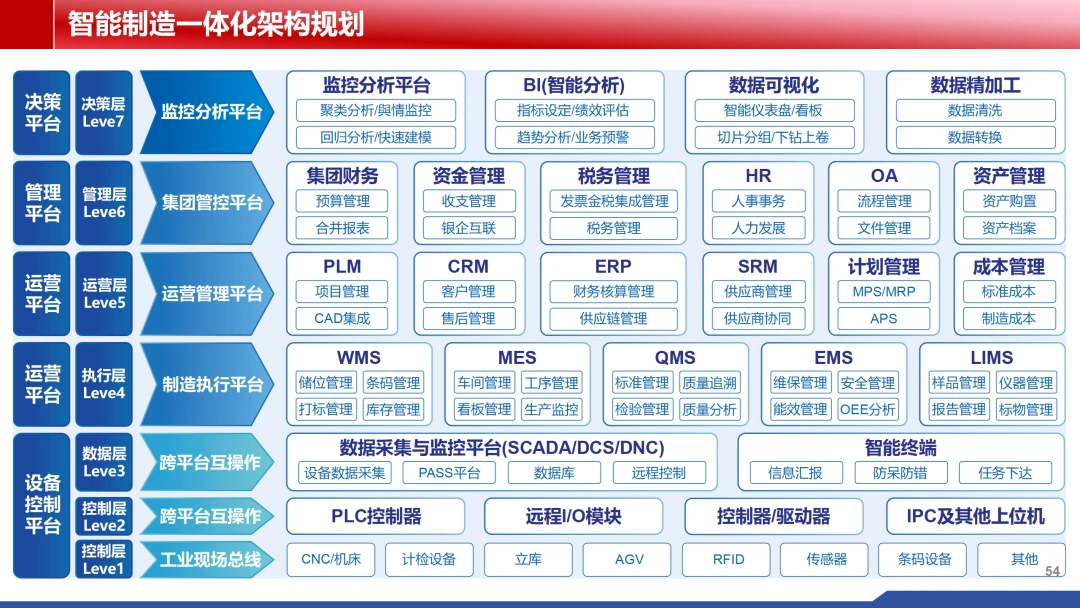Select the 检验管理 box
Image resolution: width=1080 pixels, height=608 pixels.
click(x=642, y=410)
